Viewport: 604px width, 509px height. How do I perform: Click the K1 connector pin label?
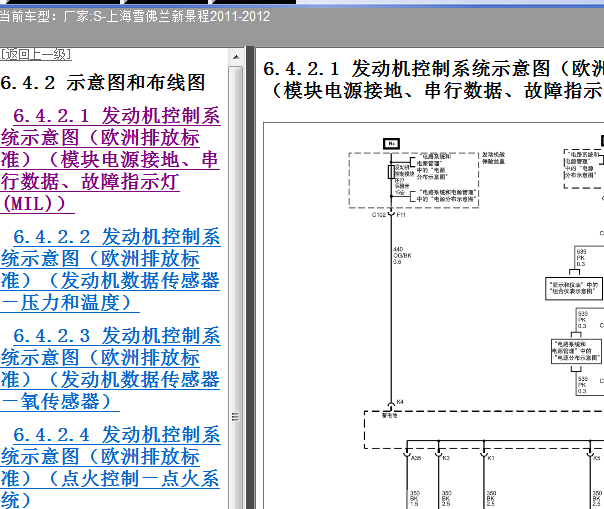491,458
